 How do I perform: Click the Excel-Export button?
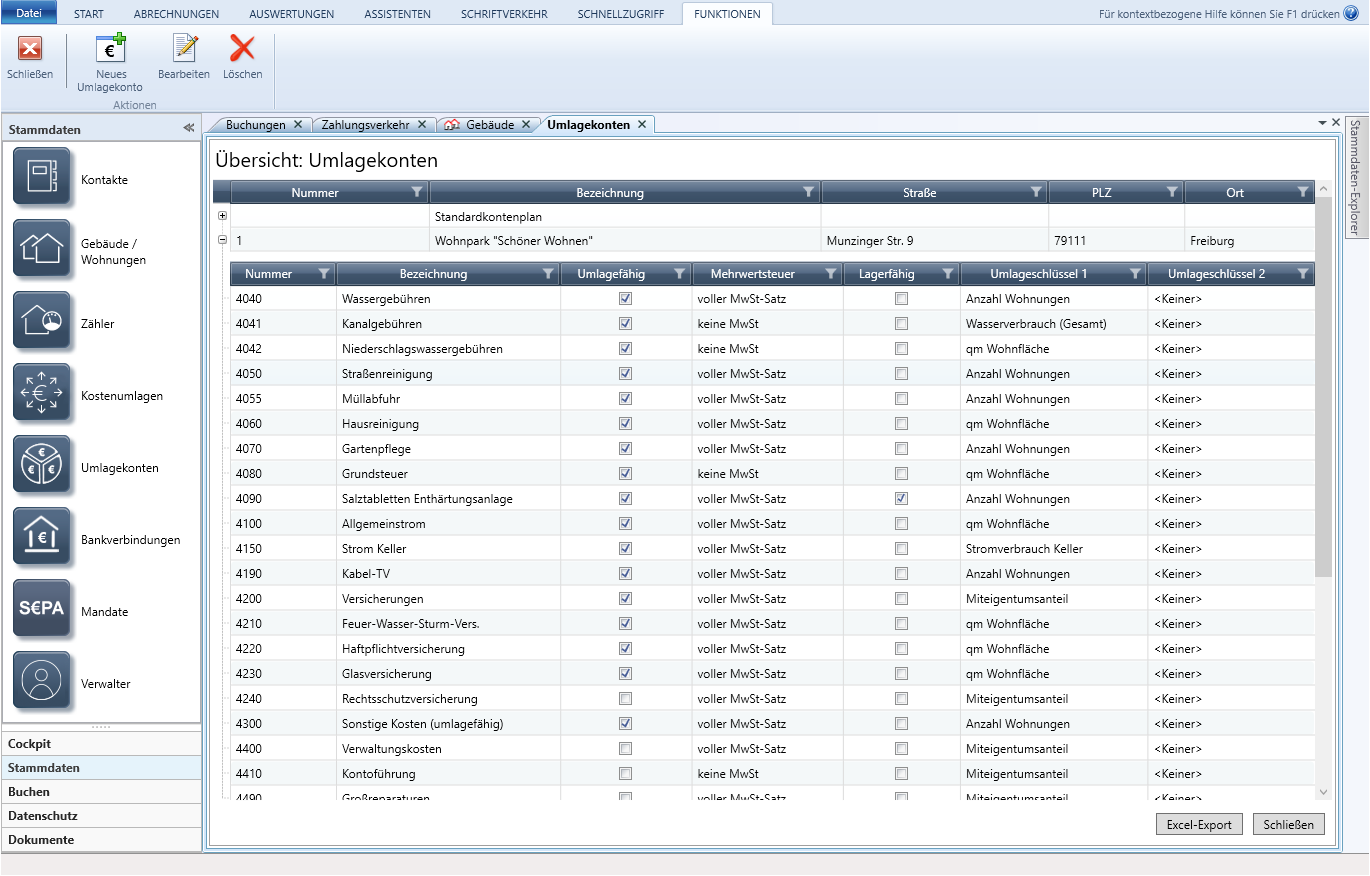click(1199, 824)
